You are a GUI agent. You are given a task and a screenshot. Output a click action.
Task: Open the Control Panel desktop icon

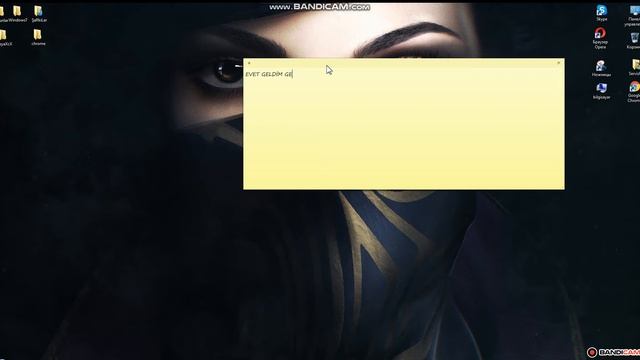pyautogui.click(x=634, y=15)
